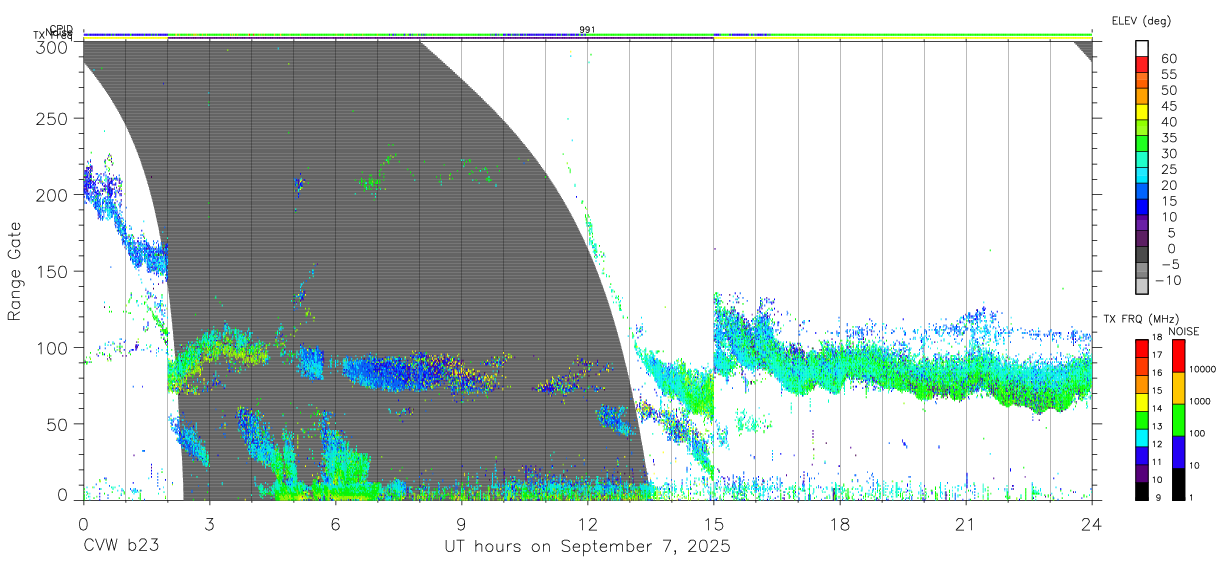This screenshot has height=567, width=1228.
Task: Click the 'CPID' label at top left
Action: pos(61,29)
